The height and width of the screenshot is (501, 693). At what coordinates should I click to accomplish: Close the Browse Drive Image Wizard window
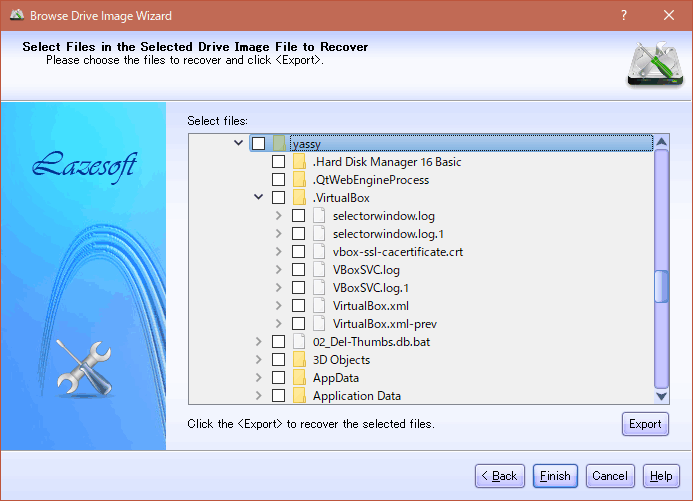click(x=669, y=15)
